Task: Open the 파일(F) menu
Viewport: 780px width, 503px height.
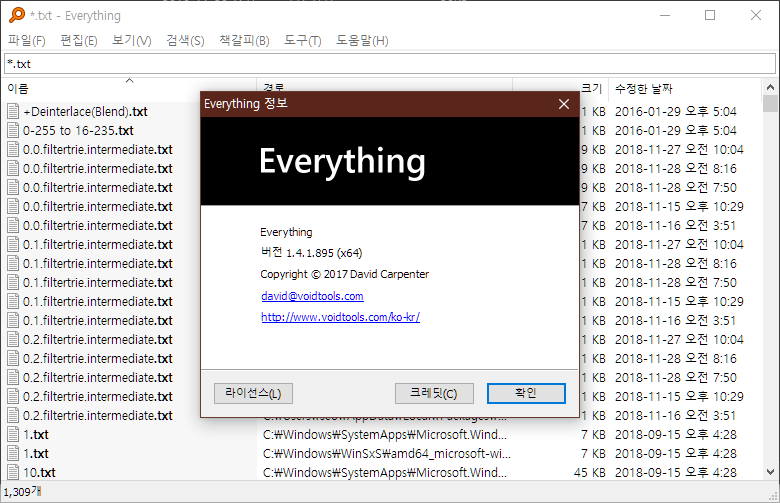Action: coord(26,40)
